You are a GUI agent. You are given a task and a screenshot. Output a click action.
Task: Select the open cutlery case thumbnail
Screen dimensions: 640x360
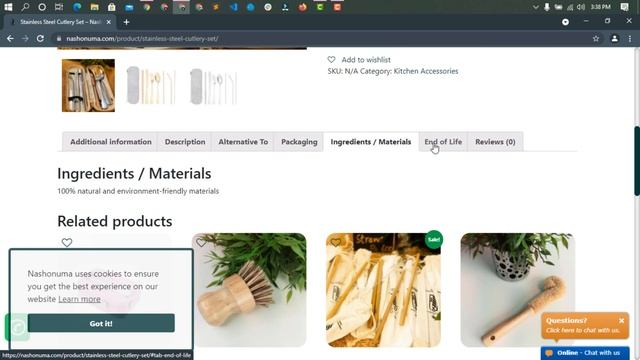(88, 85)
